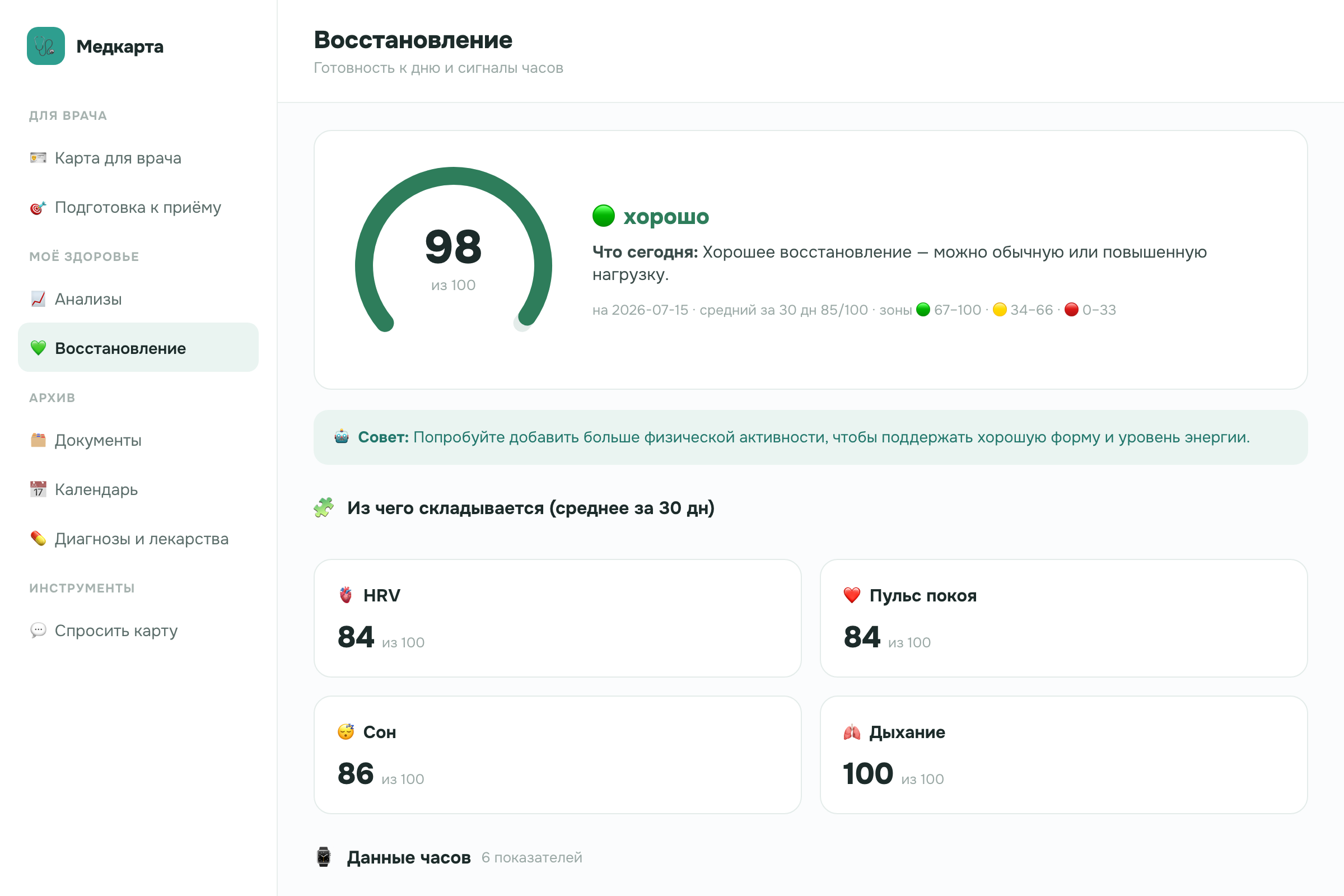Click the Медкарта stethoscope logo icon
The height and width of the screenshot is (896, 1344).
(46, 46)
